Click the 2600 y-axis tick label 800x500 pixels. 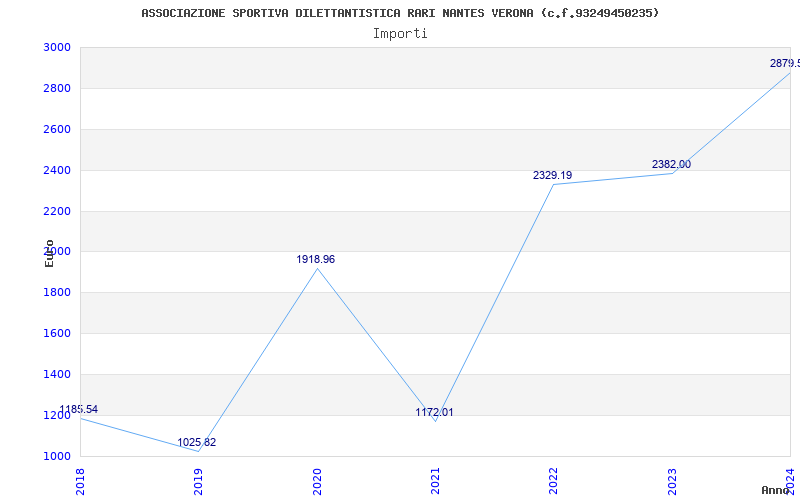pos(57,129)
